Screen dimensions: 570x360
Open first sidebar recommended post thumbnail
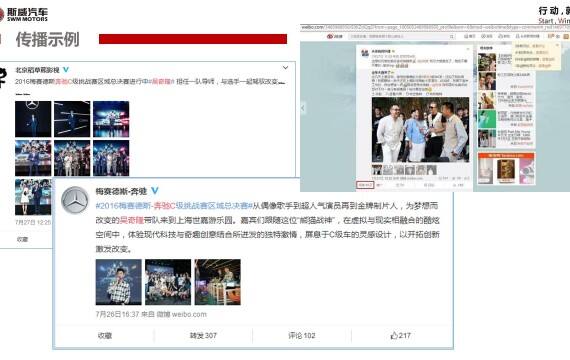pos(487,62)
